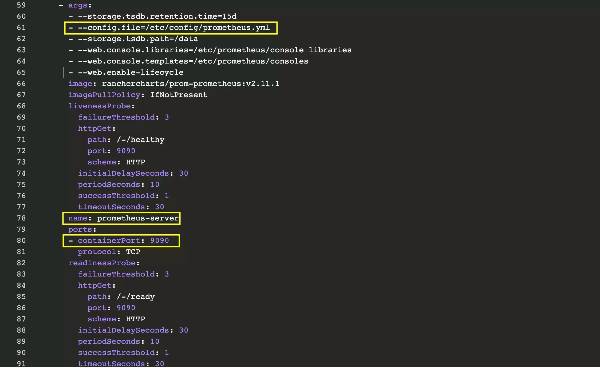
Task: Click the --web.console.libraries argument line
Action: 210,50
